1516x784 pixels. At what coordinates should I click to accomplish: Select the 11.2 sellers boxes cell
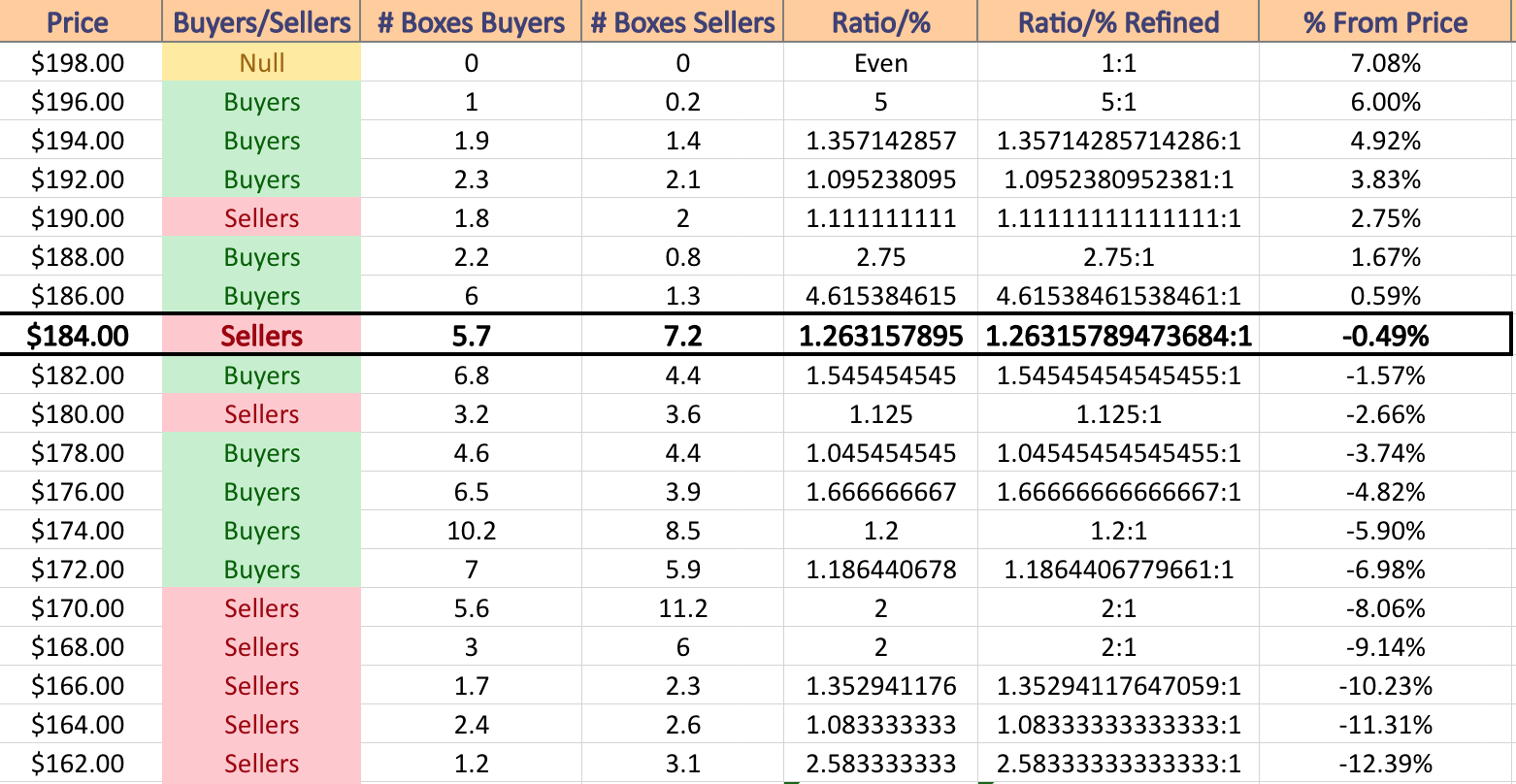[x=682, y=608]
